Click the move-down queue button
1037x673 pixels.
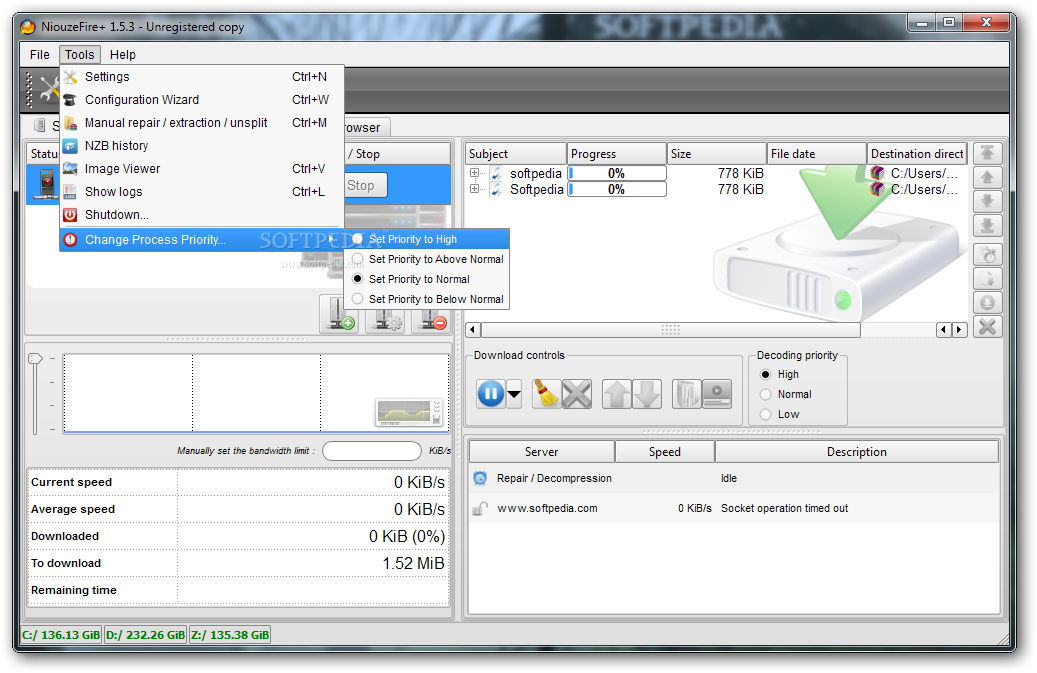[987, 202]
